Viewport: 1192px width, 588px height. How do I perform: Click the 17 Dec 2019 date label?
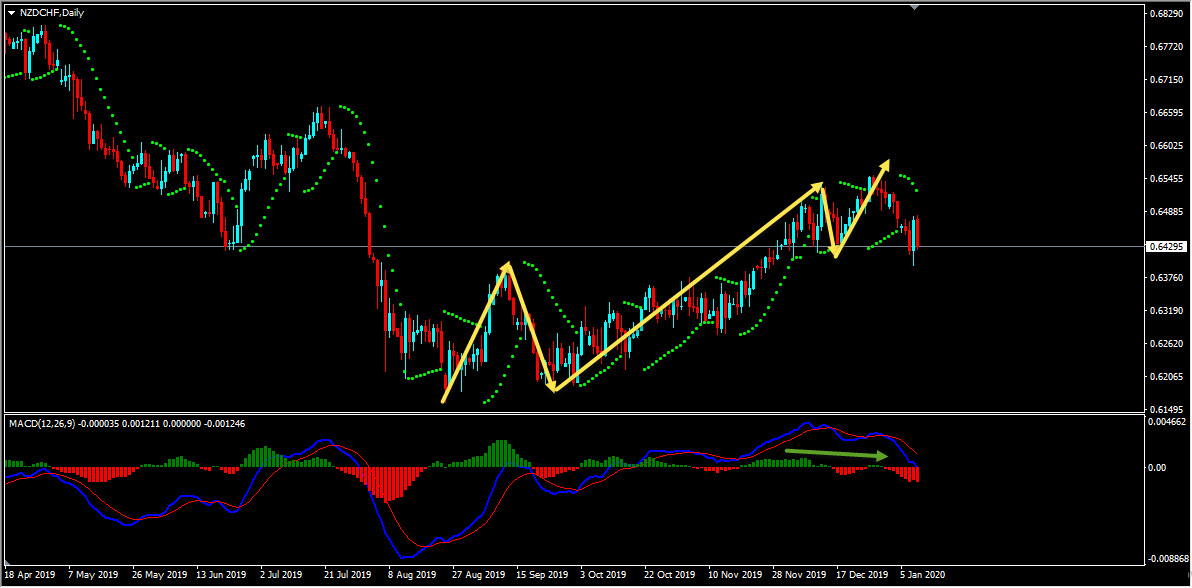coord(861,574)
